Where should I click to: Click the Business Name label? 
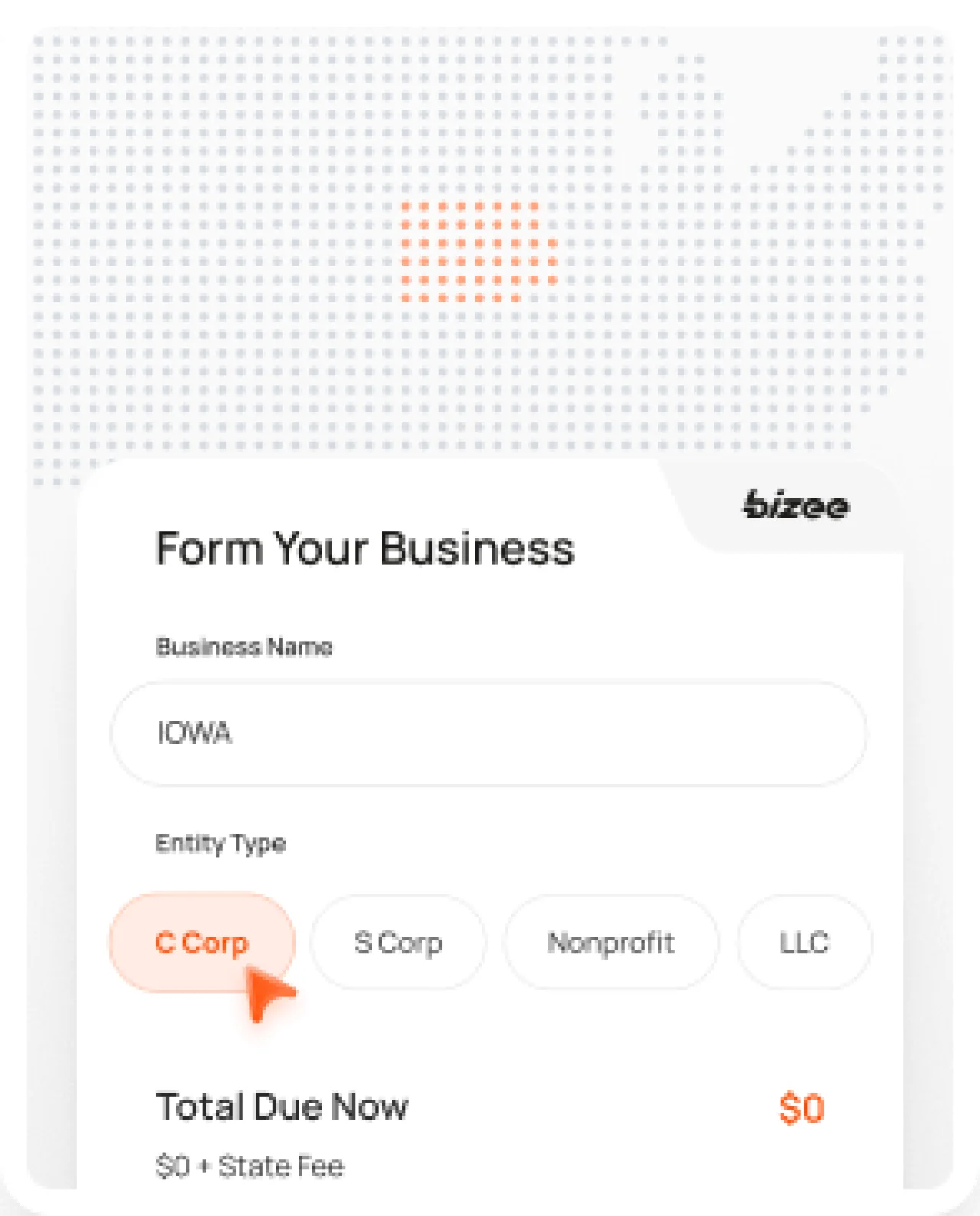[243, 647]
